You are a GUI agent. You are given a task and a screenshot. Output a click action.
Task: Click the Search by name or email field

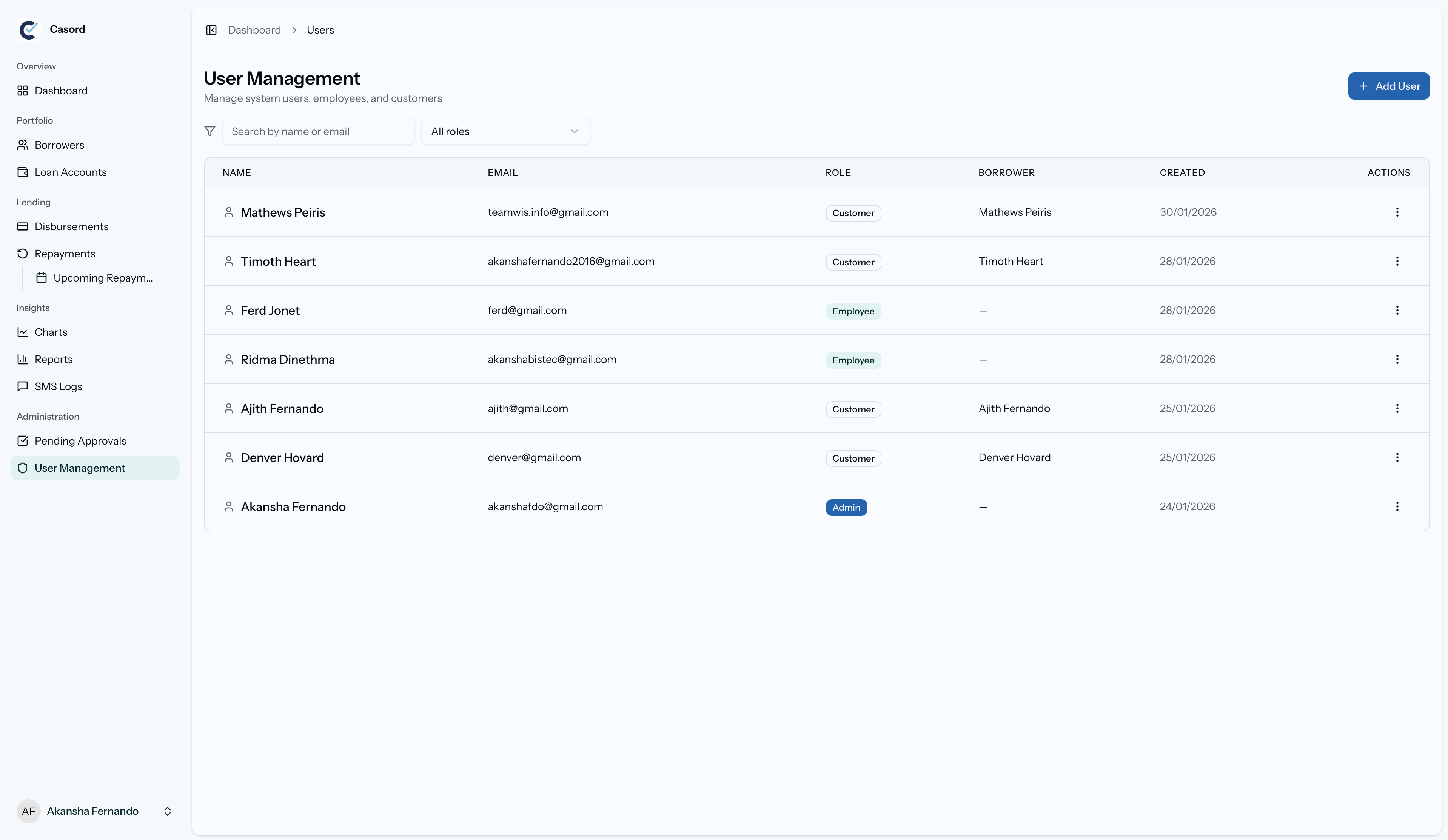pos(318,132)
